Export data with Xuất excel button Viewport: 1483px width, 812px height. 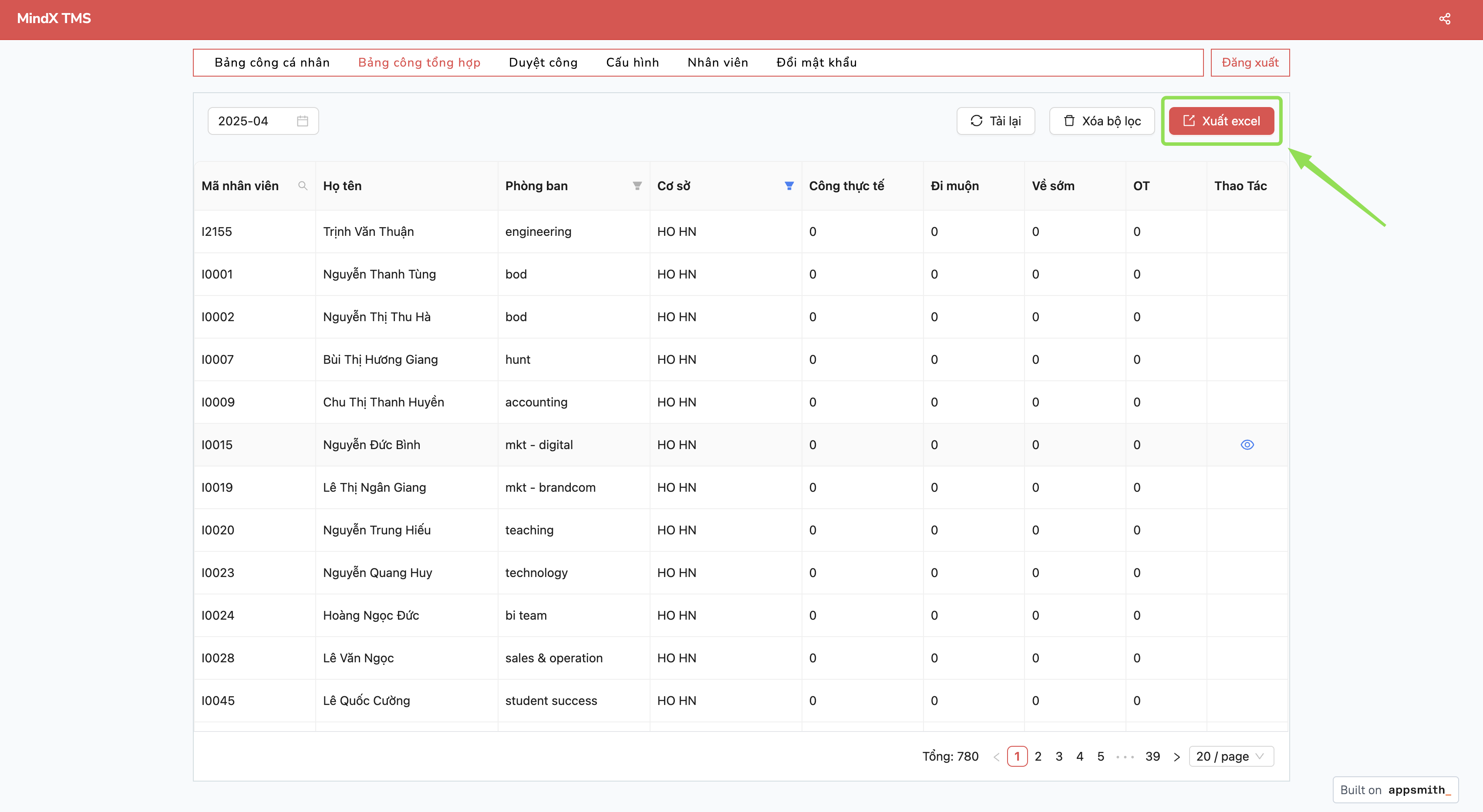1221,121
